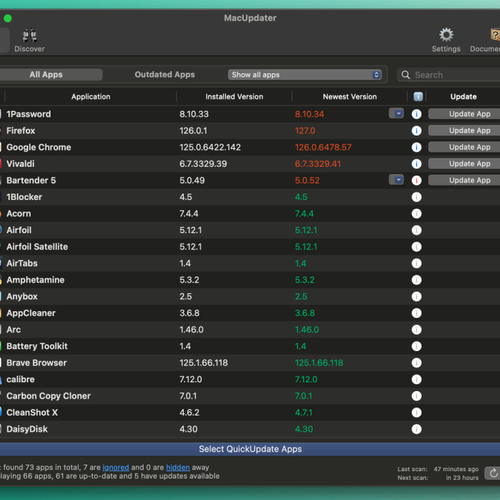This screenshot has height=500, width=500.
Task: Sort by Application column header
Action: coord(91,97)
